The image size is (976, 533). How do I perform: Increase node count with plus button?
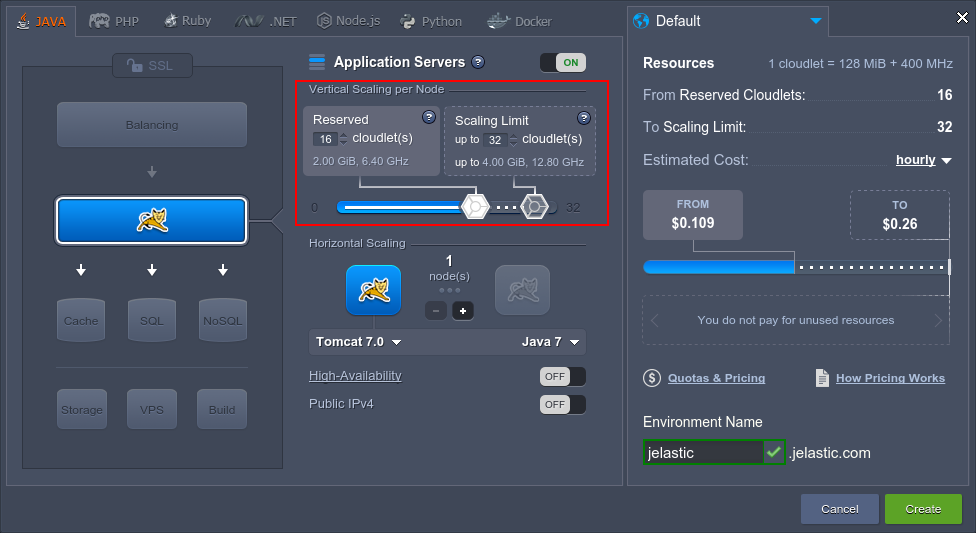[462, 311]
